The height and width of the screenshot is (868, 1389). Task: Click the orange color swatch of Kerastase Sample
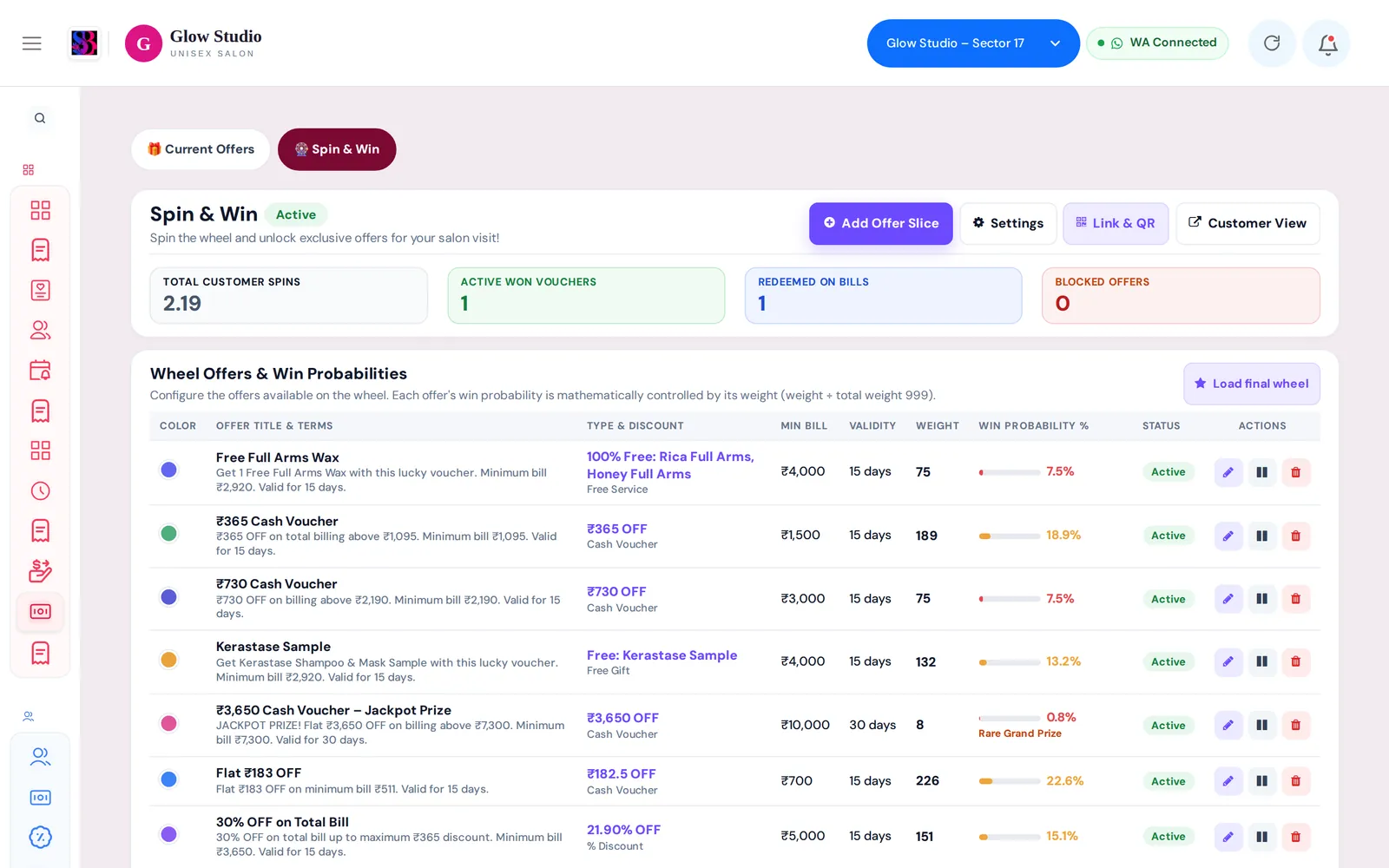169,660
